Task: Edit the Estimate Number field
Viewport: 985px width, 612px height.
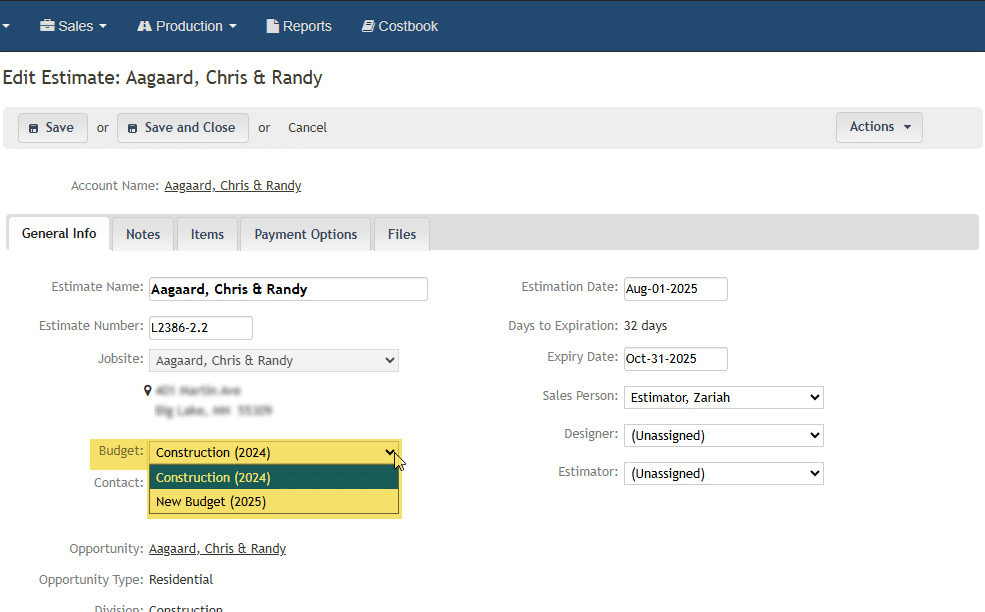Action: coord(200,327)
